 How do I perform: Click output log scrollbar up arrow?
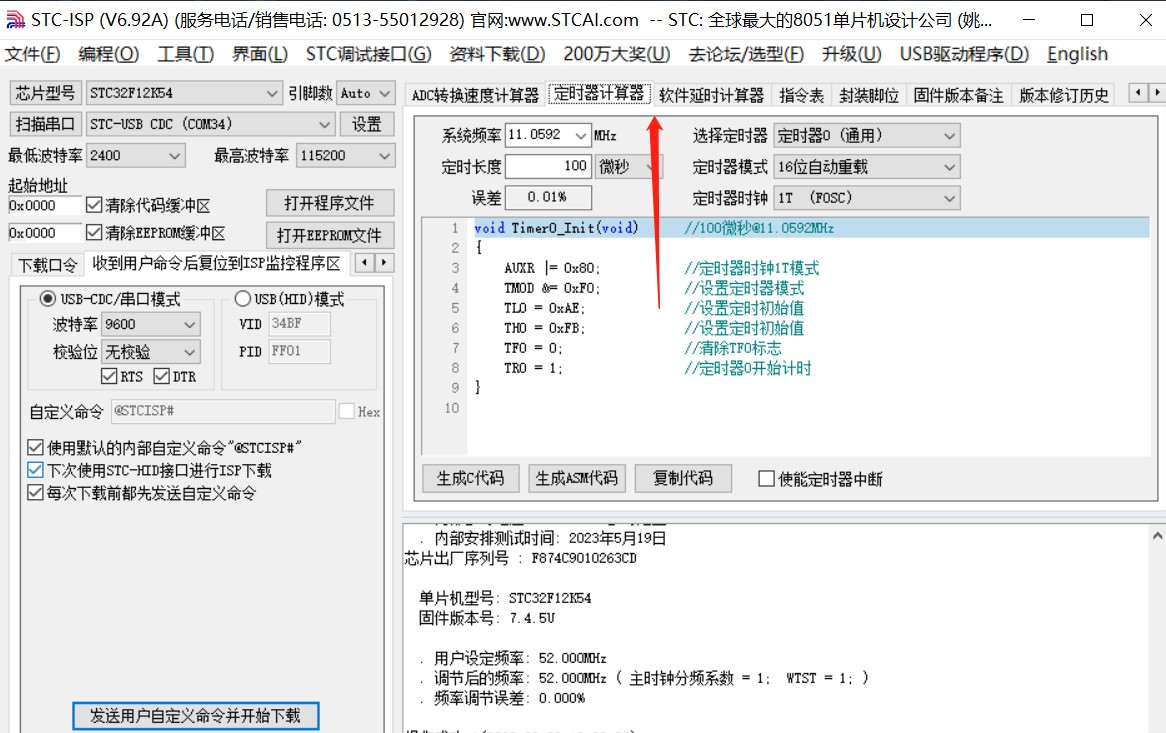1157,535
